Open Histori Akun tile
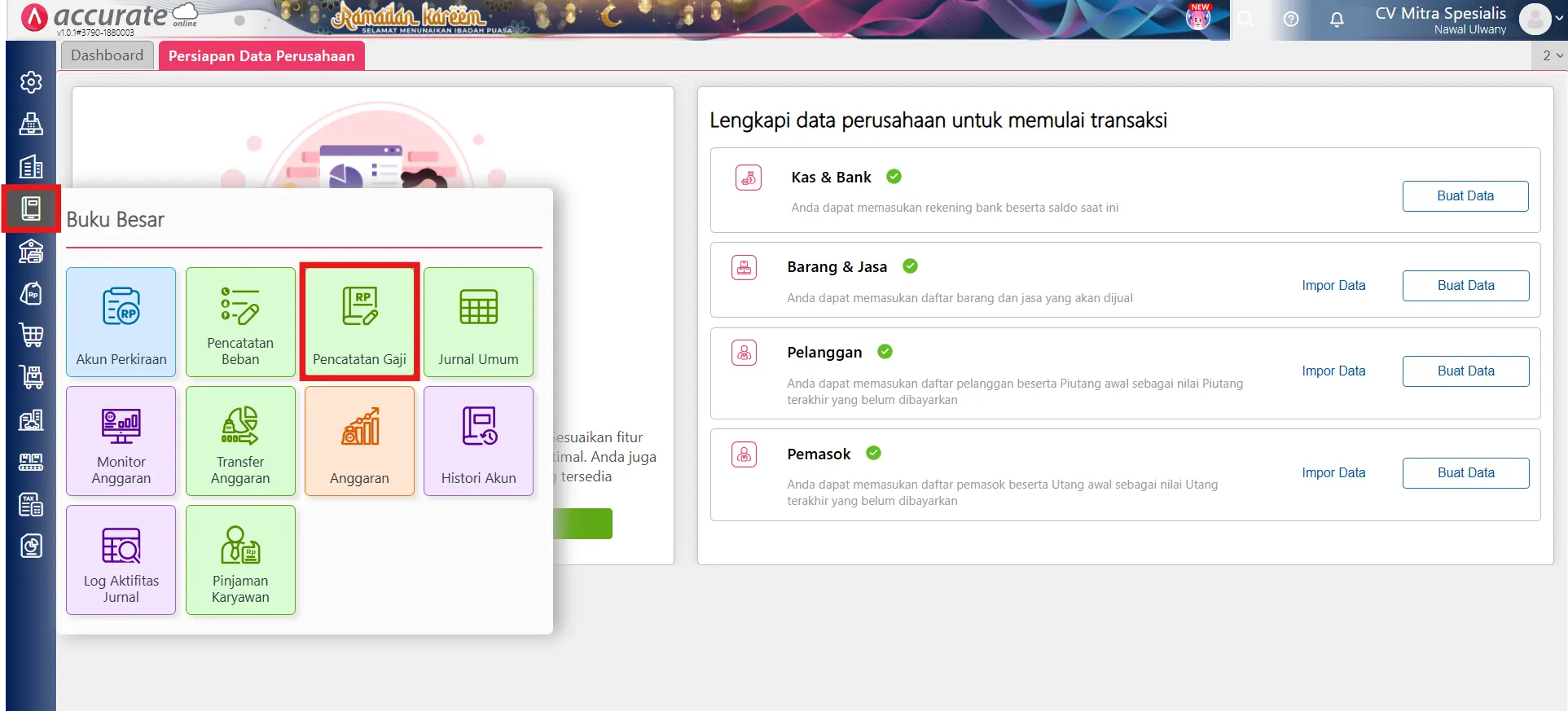Image resolution: width=1568 pixels, height=711 pixels. (x=479, y=441)
